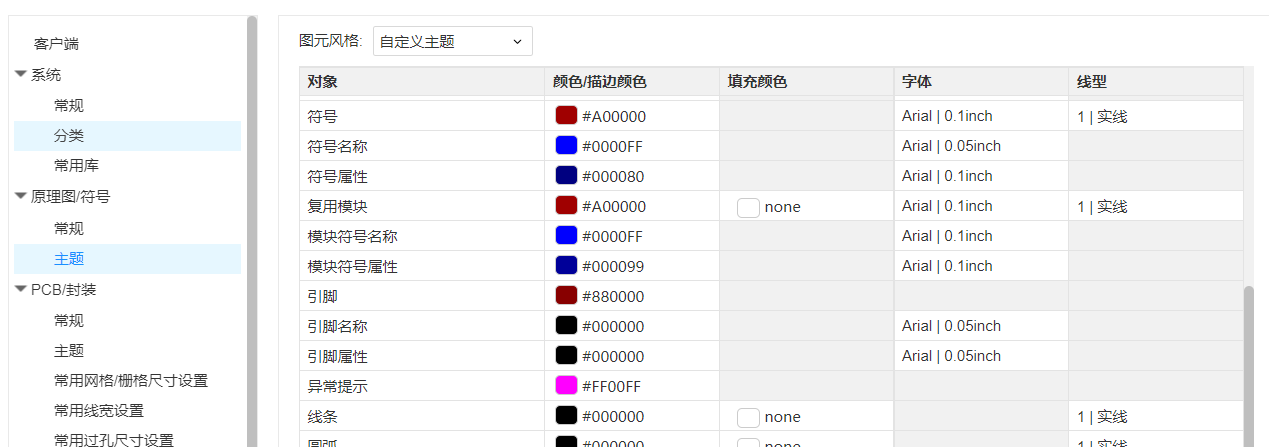Viewport: 1269px width, 447px height.
Task: Set 线条 fill color swatch
Action: click(748, 417)
